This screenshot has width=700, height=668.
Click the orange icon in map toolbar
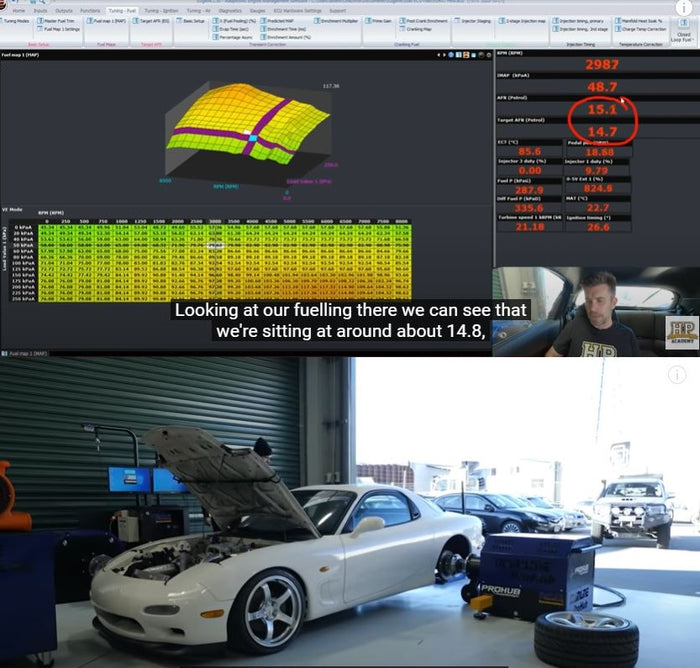466,55
